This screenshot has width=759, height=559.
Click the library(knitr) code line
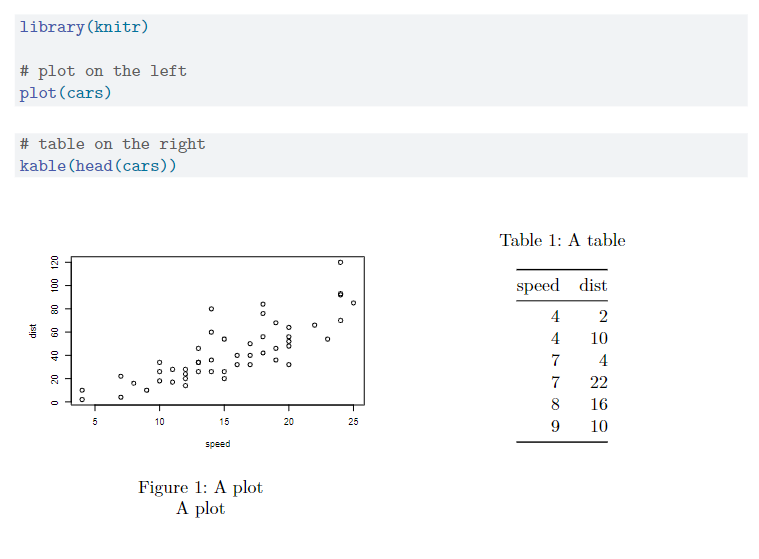click(84, 27)
